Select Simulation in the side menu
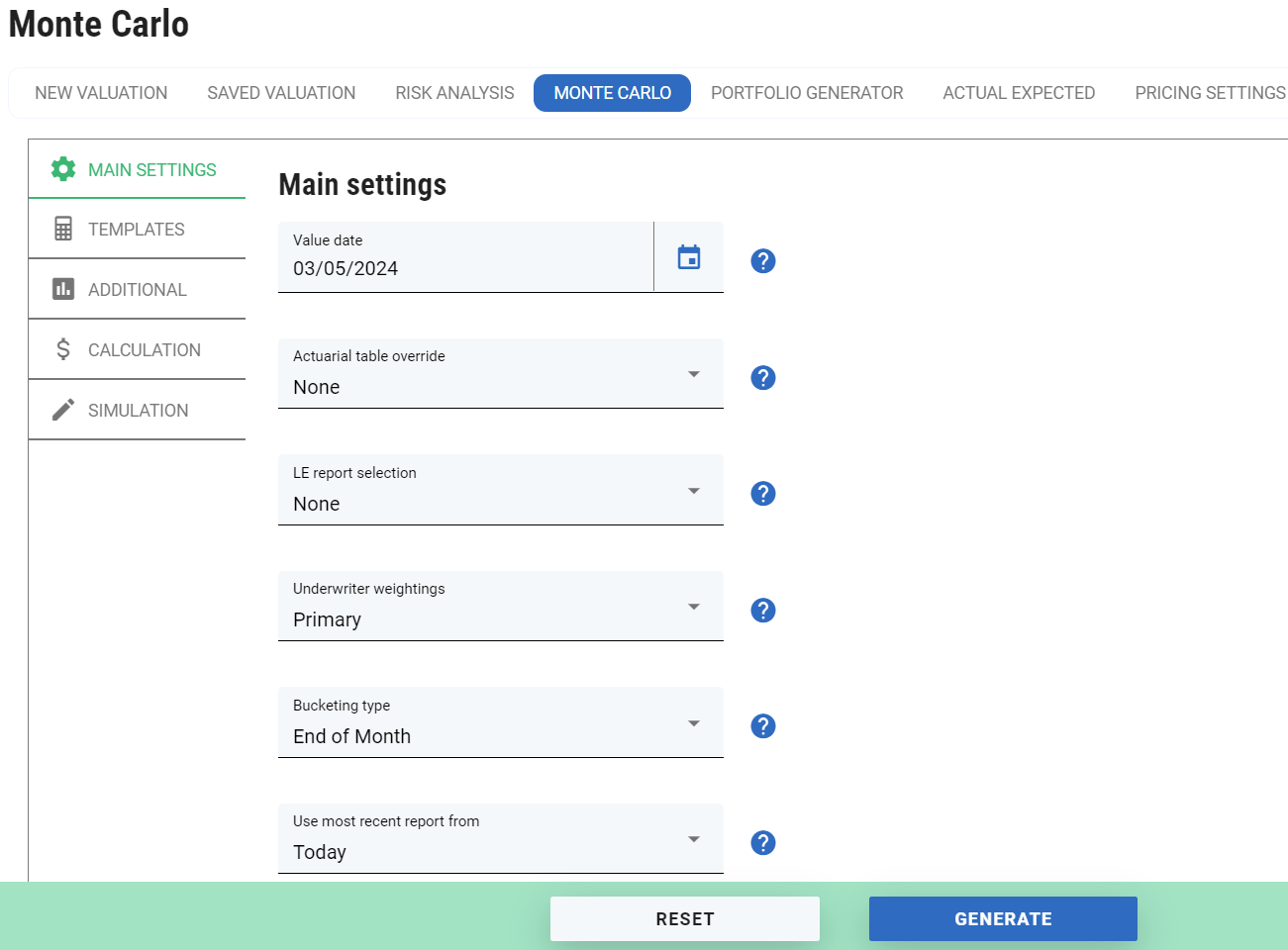Viewport: 1288px width, 950px height. coord(137,411)
